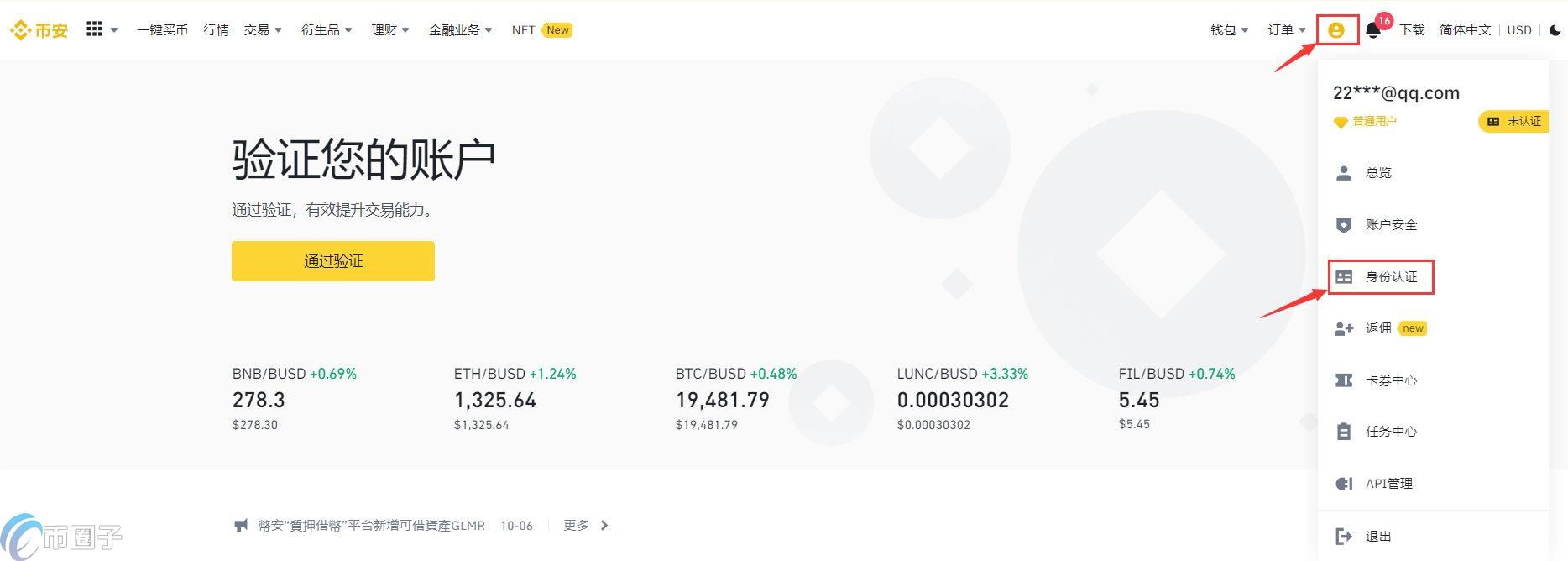The width and height of the screenshot is (1568, 561).
Task: Click the Binance logo icon
Action: (x=20, y=31)
